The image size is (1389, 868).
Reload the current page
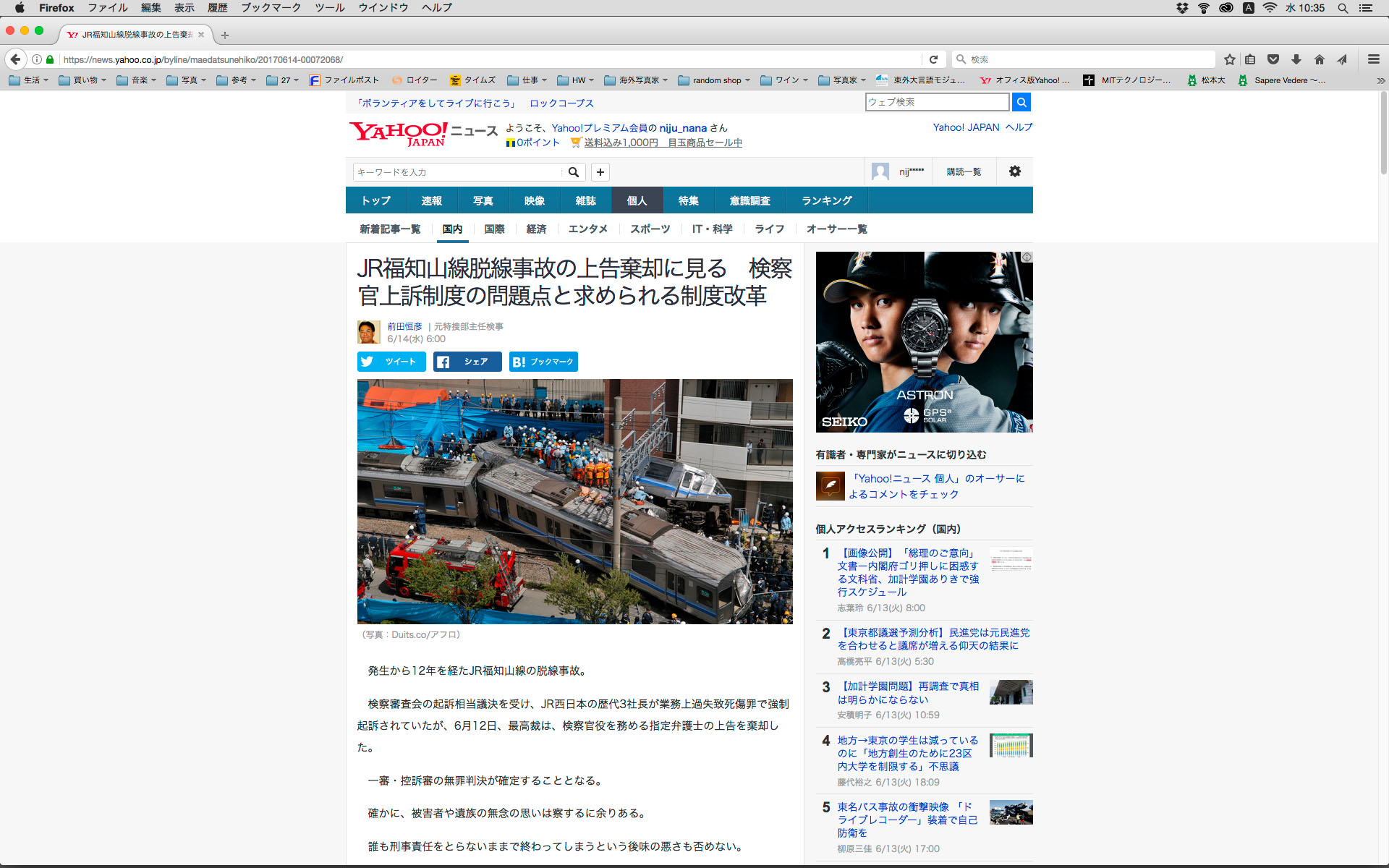pyautogui.click(x=933, y=59)
